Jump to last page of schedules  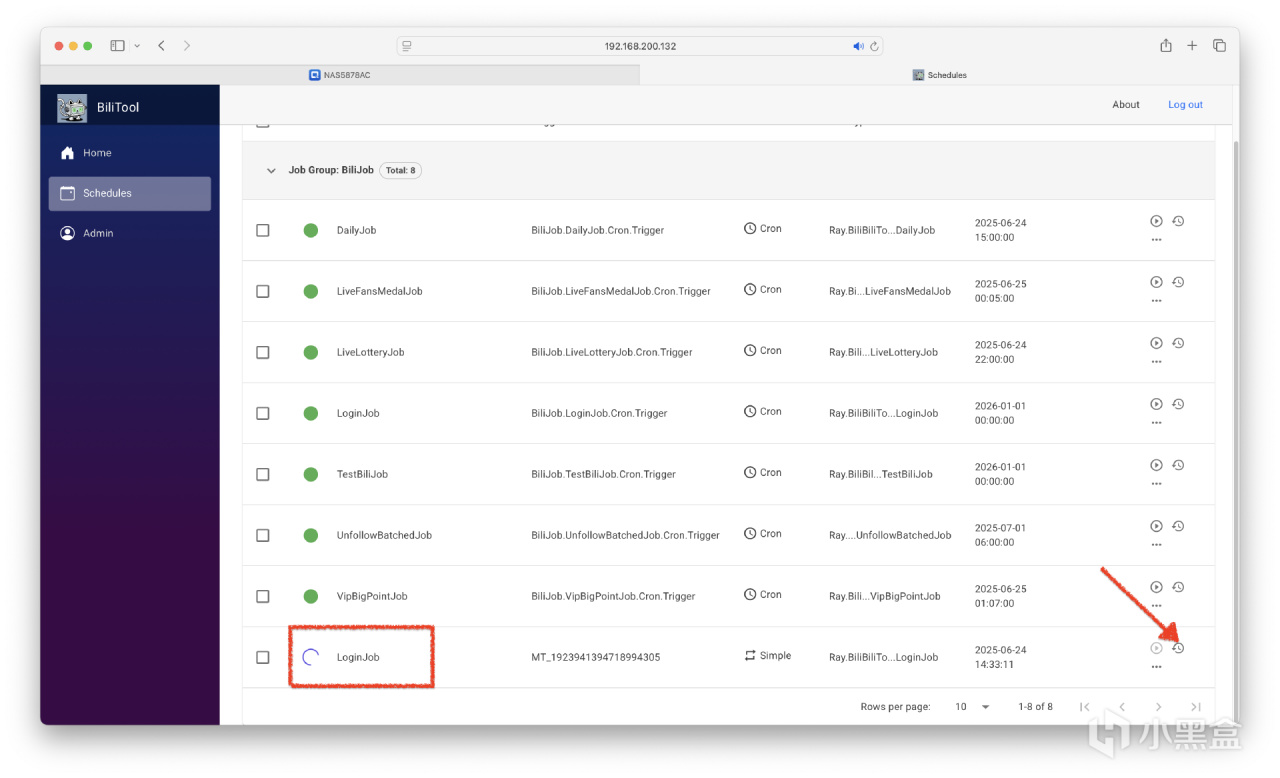pos(1196,707)
